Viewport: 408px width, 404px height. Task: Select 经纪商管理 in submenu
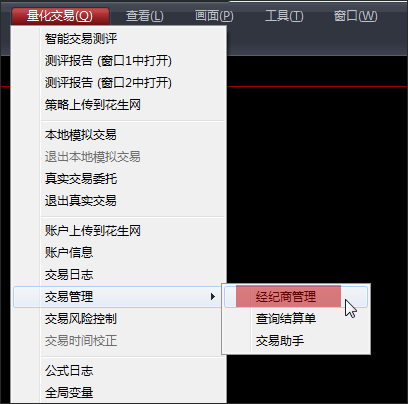296,297
